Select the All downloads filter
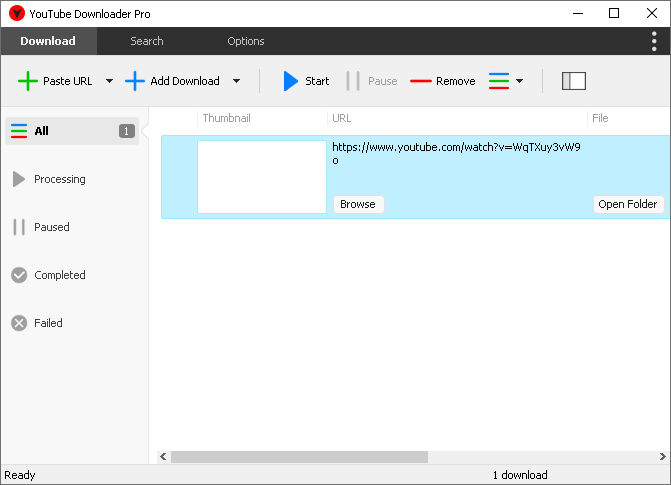Image resolution: width=671 pixels, height=485 pixels. click(72, 131)
